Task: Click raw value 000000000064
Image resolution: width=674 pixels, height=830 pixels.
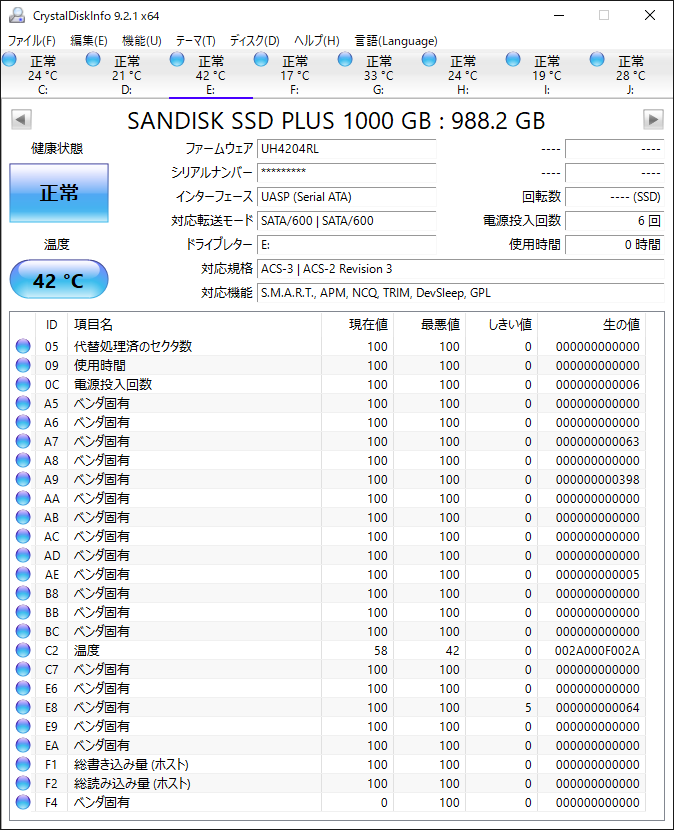Action: coord(597,708)
